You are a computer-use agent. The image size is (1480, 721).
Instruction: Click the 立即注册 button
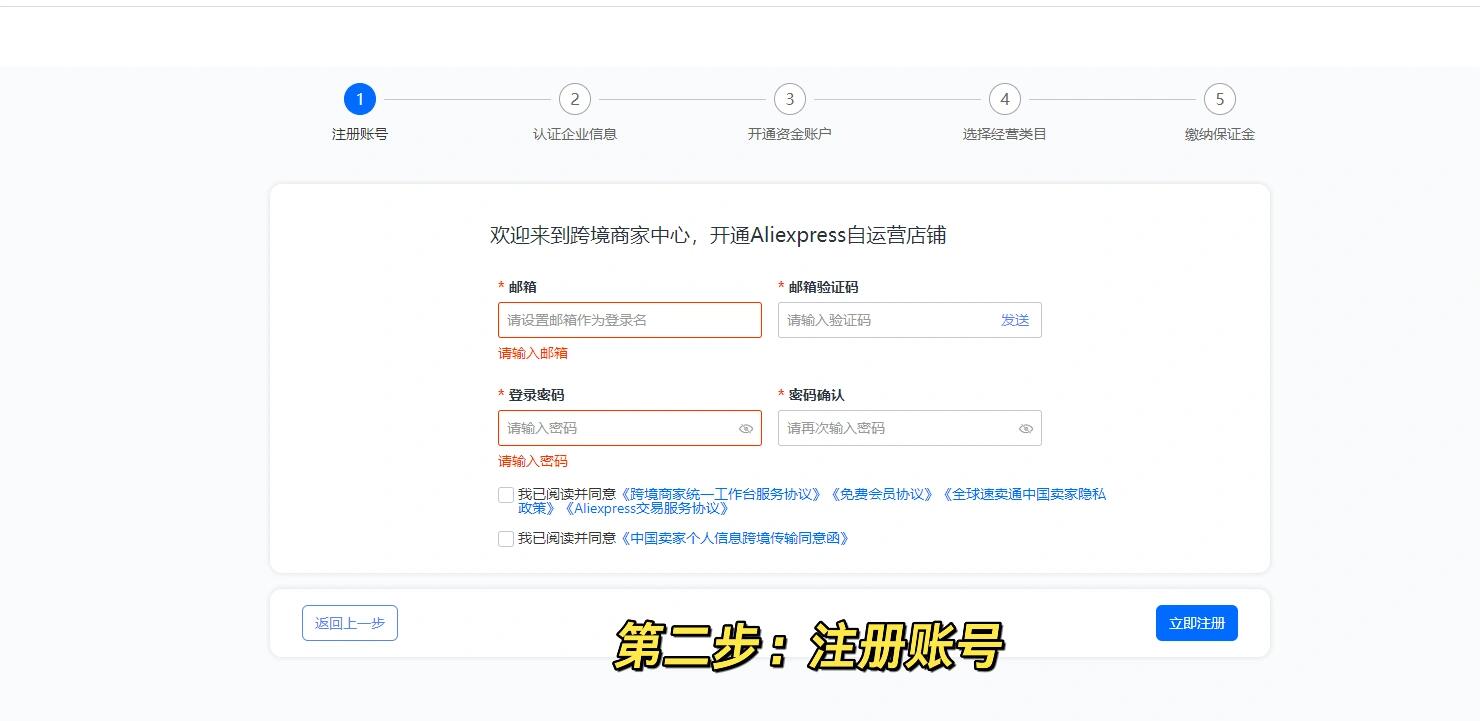[x=1197, y=623]
